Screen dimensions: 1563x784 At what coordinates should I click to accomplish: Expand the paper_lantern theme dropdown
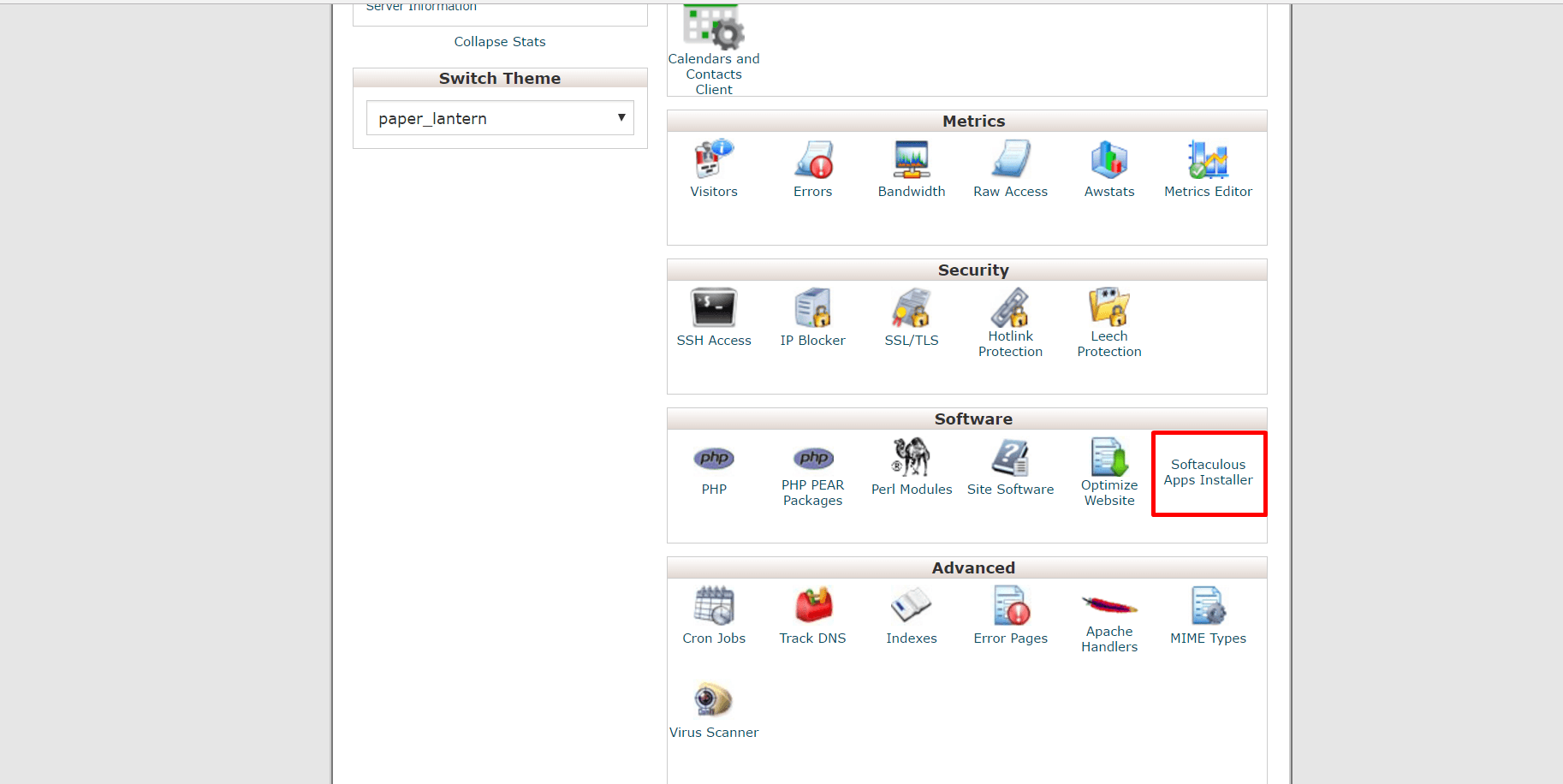(500, 118)
